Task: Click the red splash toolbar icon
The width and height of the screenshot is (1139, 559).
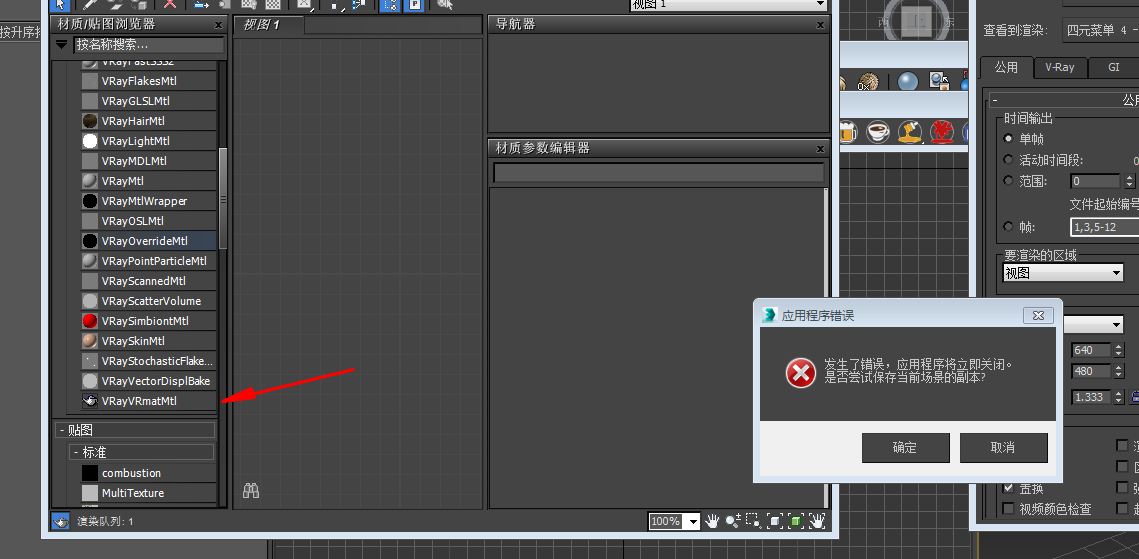Action: [942, 131]
